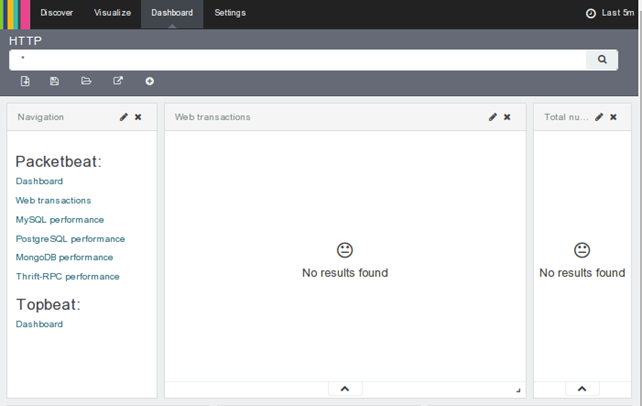Open the Thrift-RPC performance link
This screenshot has width=642, height=406.
click(x=67, y=277)
